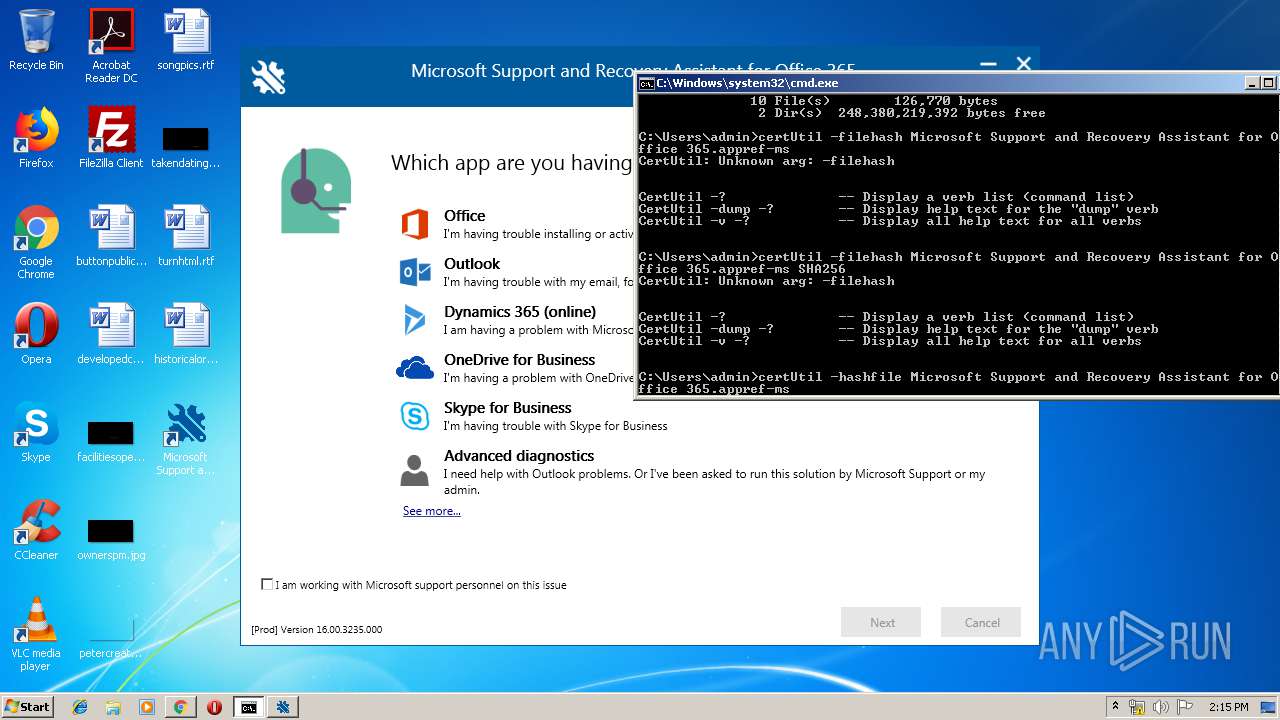Launch CCleaner from desktop
Screen dimensions: 1280x720
click(36, 530)
